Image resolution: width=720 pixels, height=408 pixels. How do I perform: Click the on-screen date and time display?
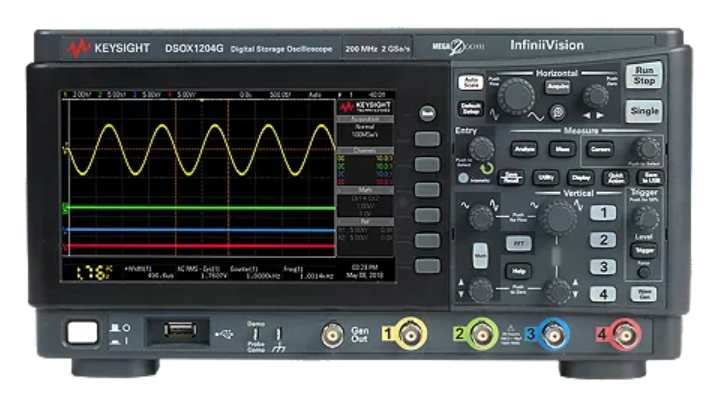tap(365, 271)
